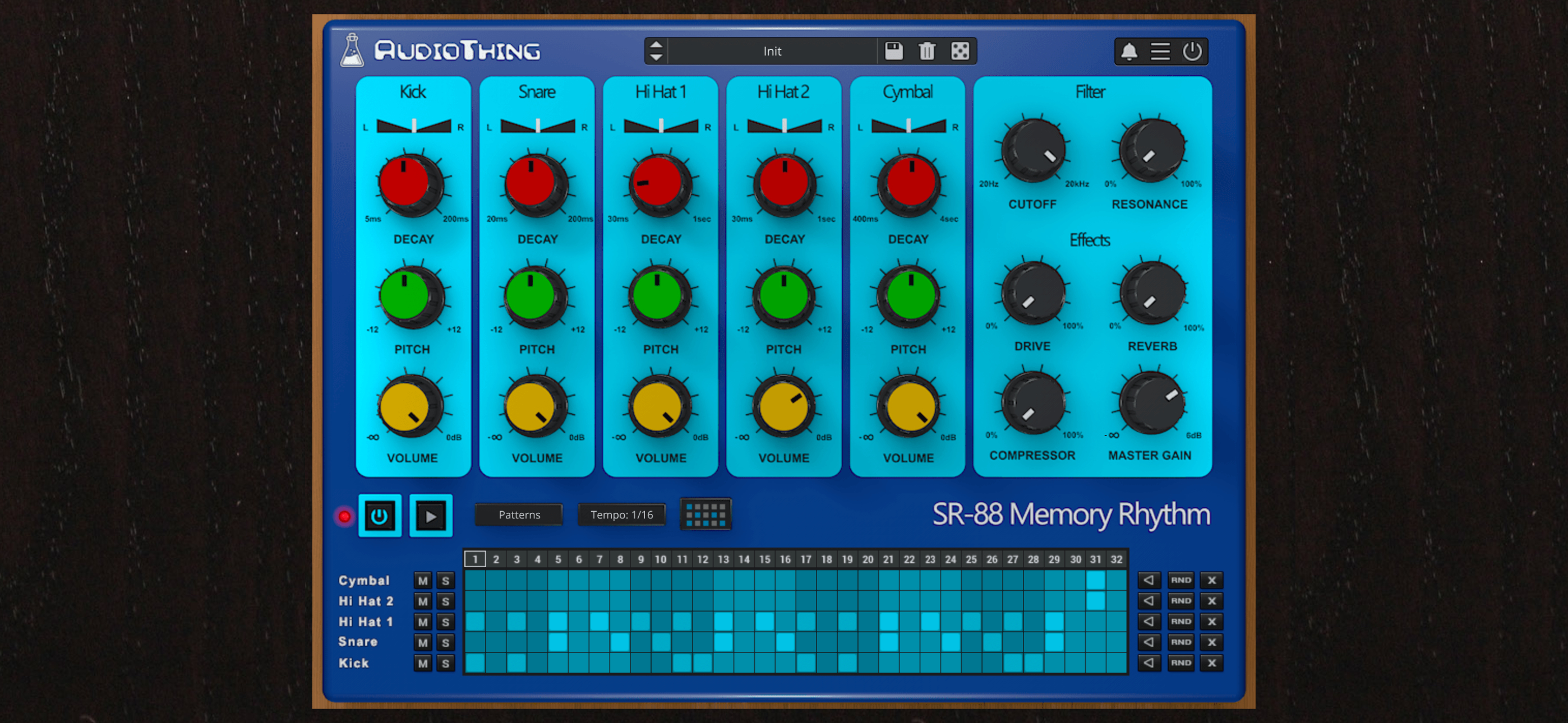Viewport: 1568px width, 723px height.
Task: Click the Snare pan slider
Action: pyautogui.click(x=537, y=126)
